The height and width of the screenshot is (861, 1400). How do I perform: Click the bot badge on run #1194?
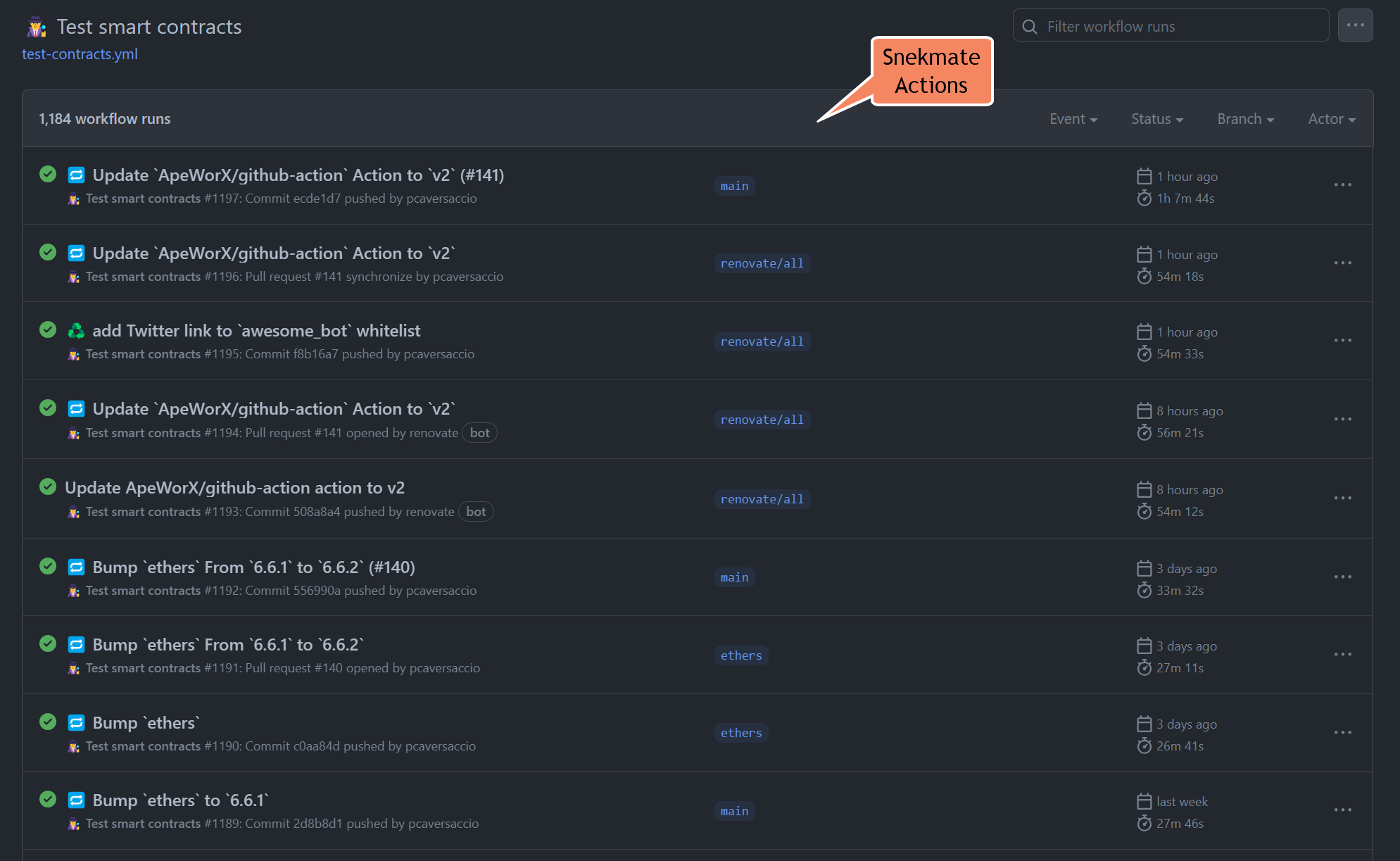click(479, 432)
